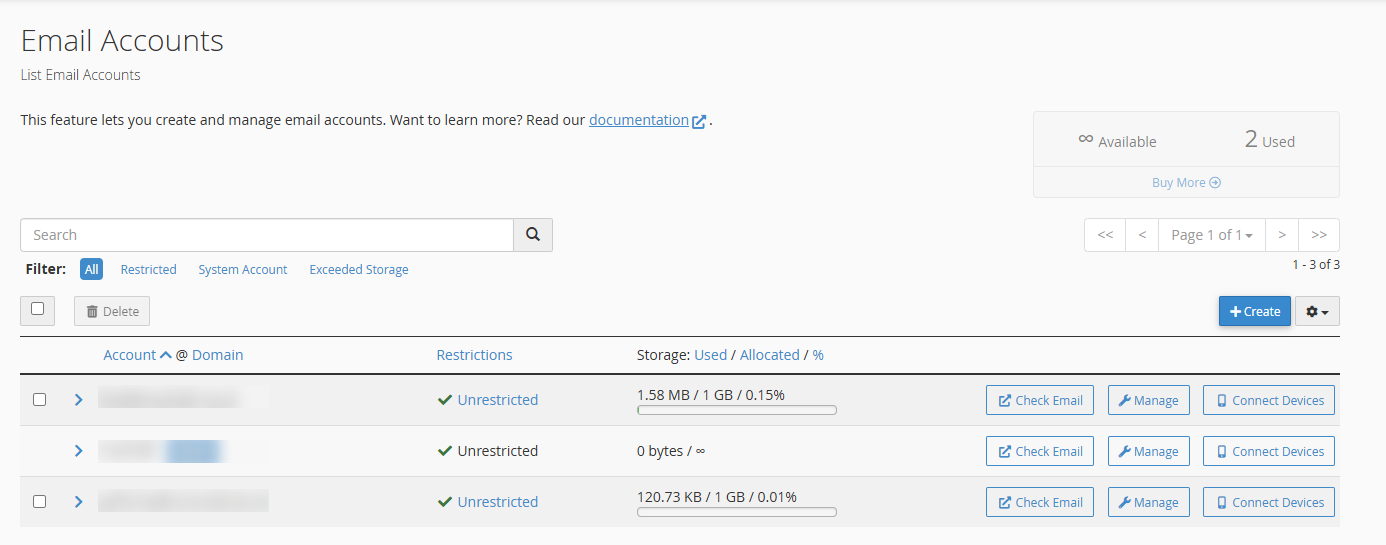Expand the 0 bytes account row
The image size is (1386, 545).
click(78, 450)
